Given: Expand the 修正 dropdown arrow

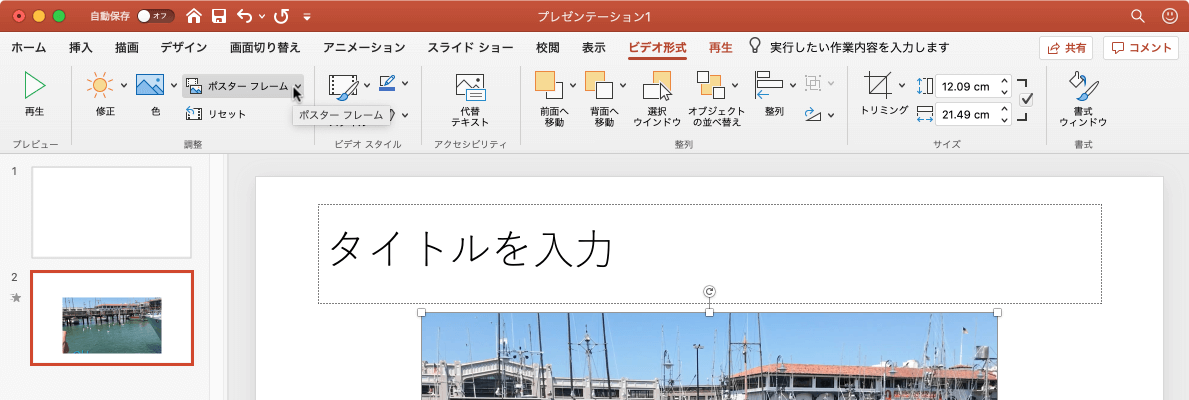Looking at the screenshot, I should [x=124, y=85].
